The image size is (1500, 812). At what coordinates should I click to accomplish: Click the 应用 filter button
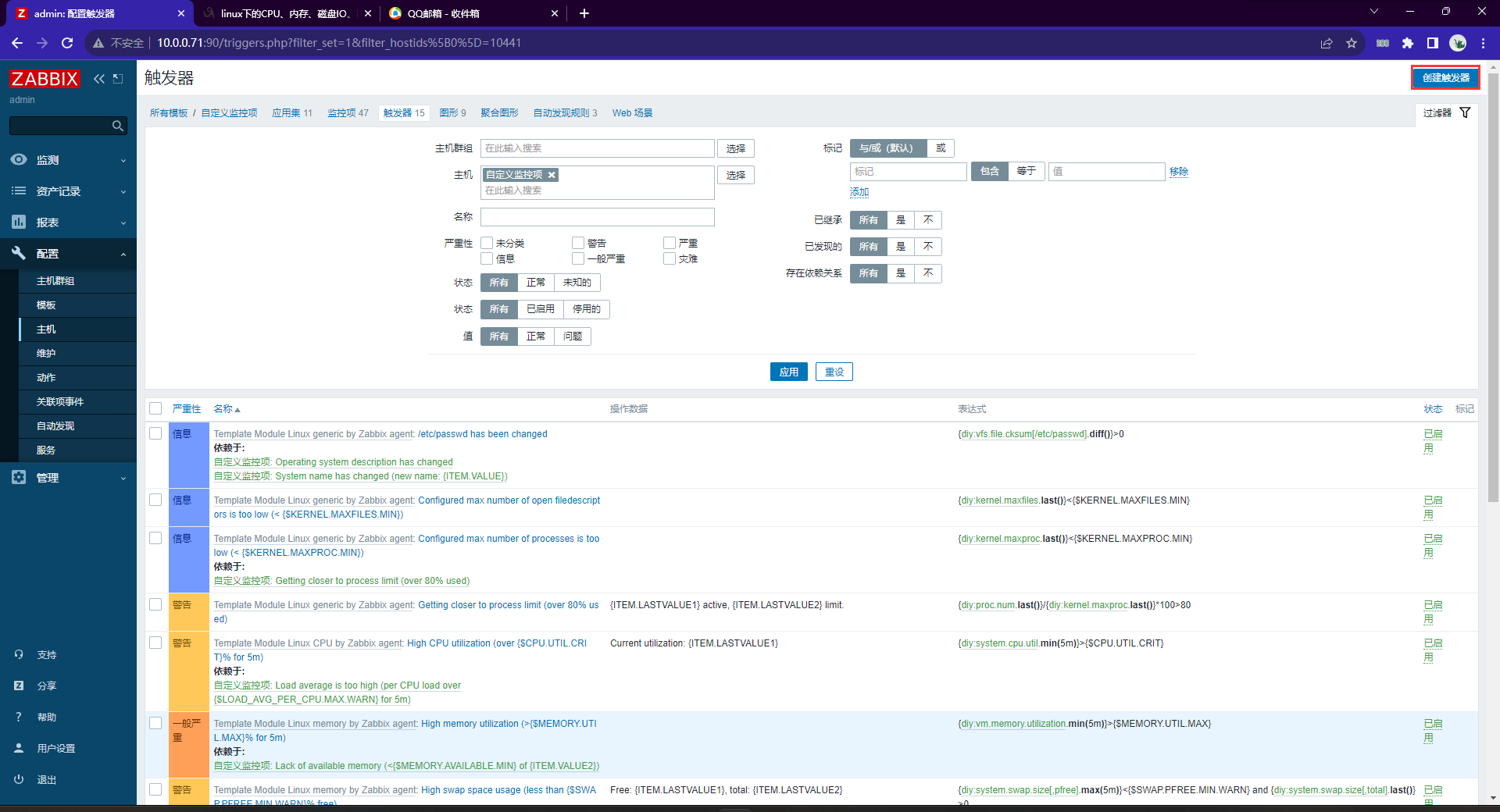click(788, 372)
